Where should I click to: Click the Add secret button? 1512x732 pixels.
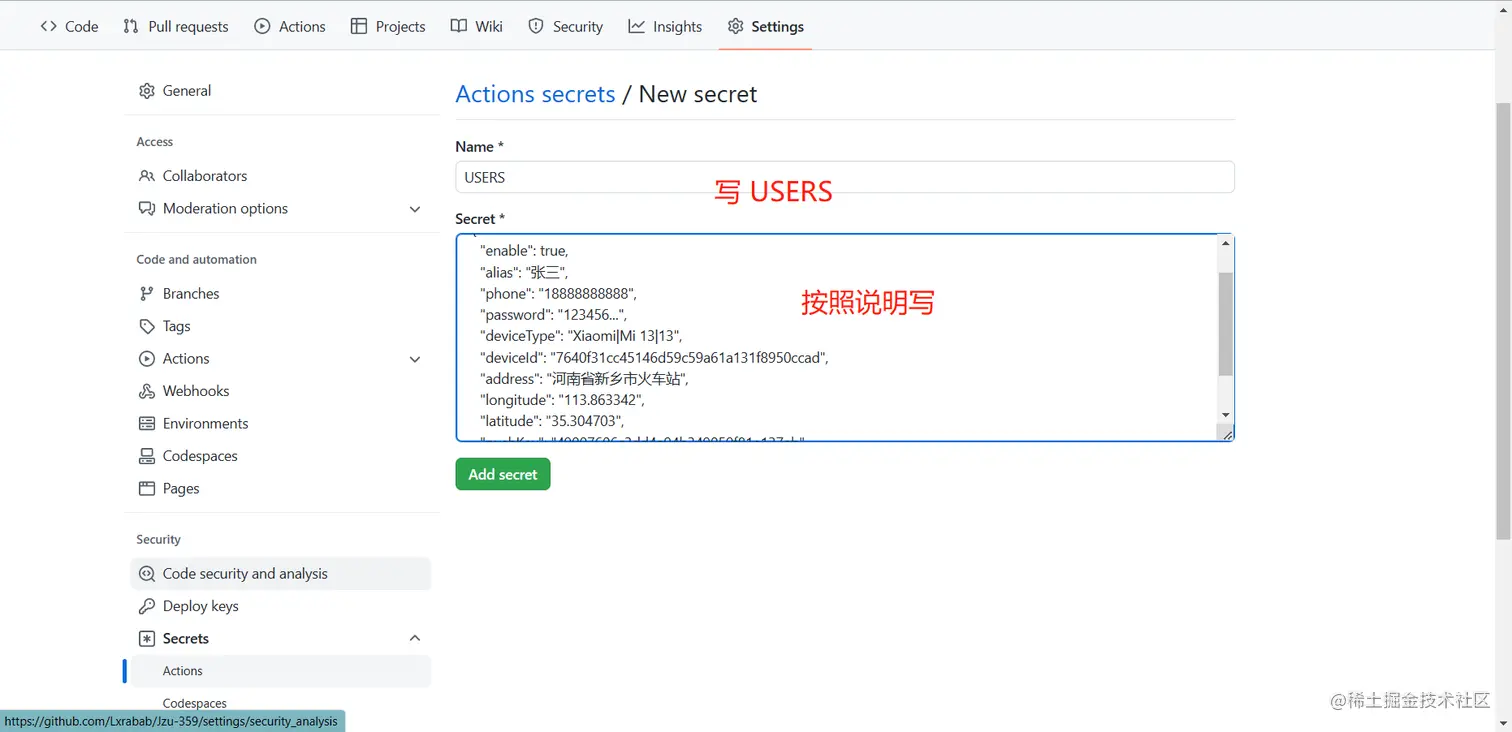tap(503, 475)
